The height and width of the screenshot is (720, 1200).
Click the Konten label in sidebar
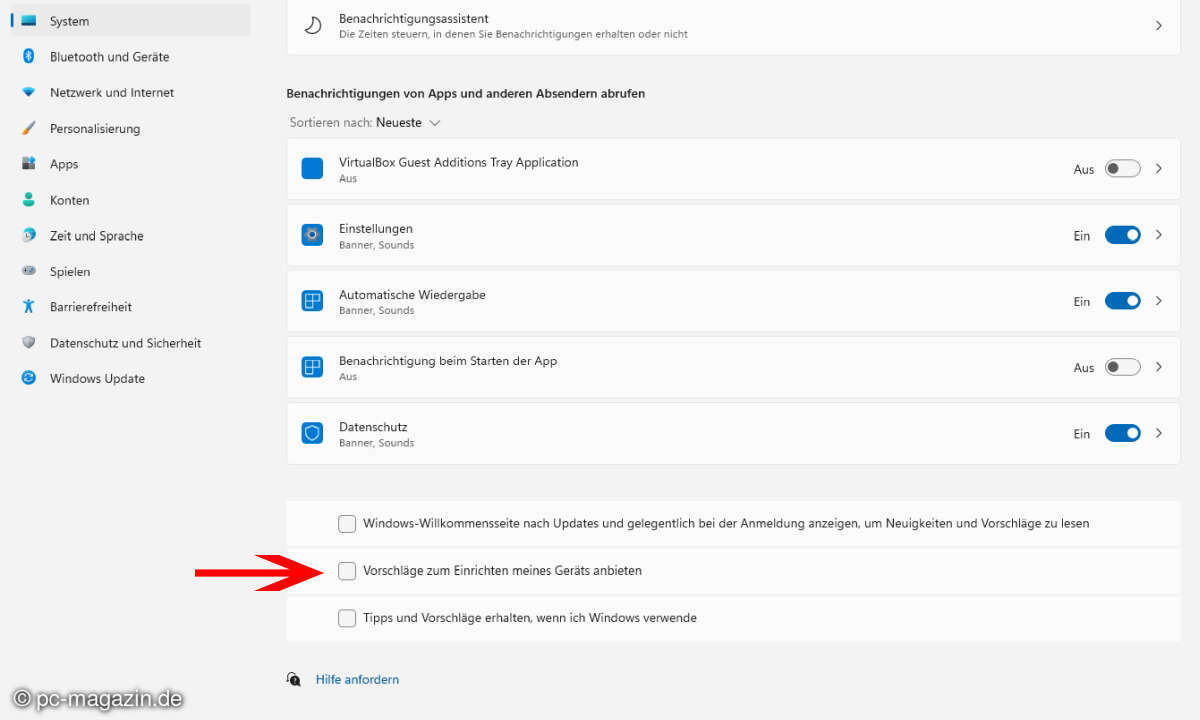70,200
